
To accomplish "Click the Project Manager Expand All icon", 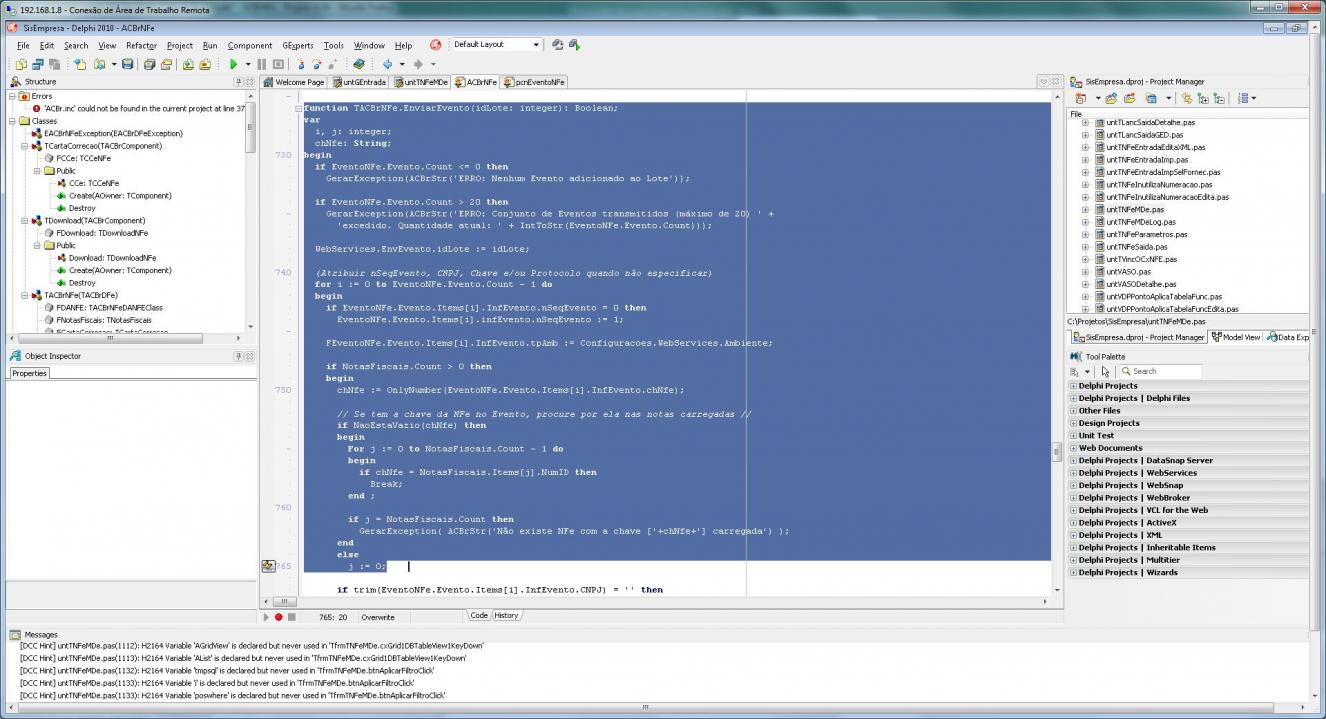I will point(1203,98).
